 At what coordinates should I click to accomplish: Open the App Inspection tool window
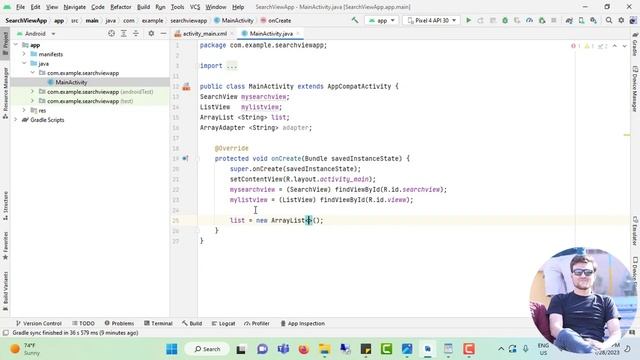(302, 323)
